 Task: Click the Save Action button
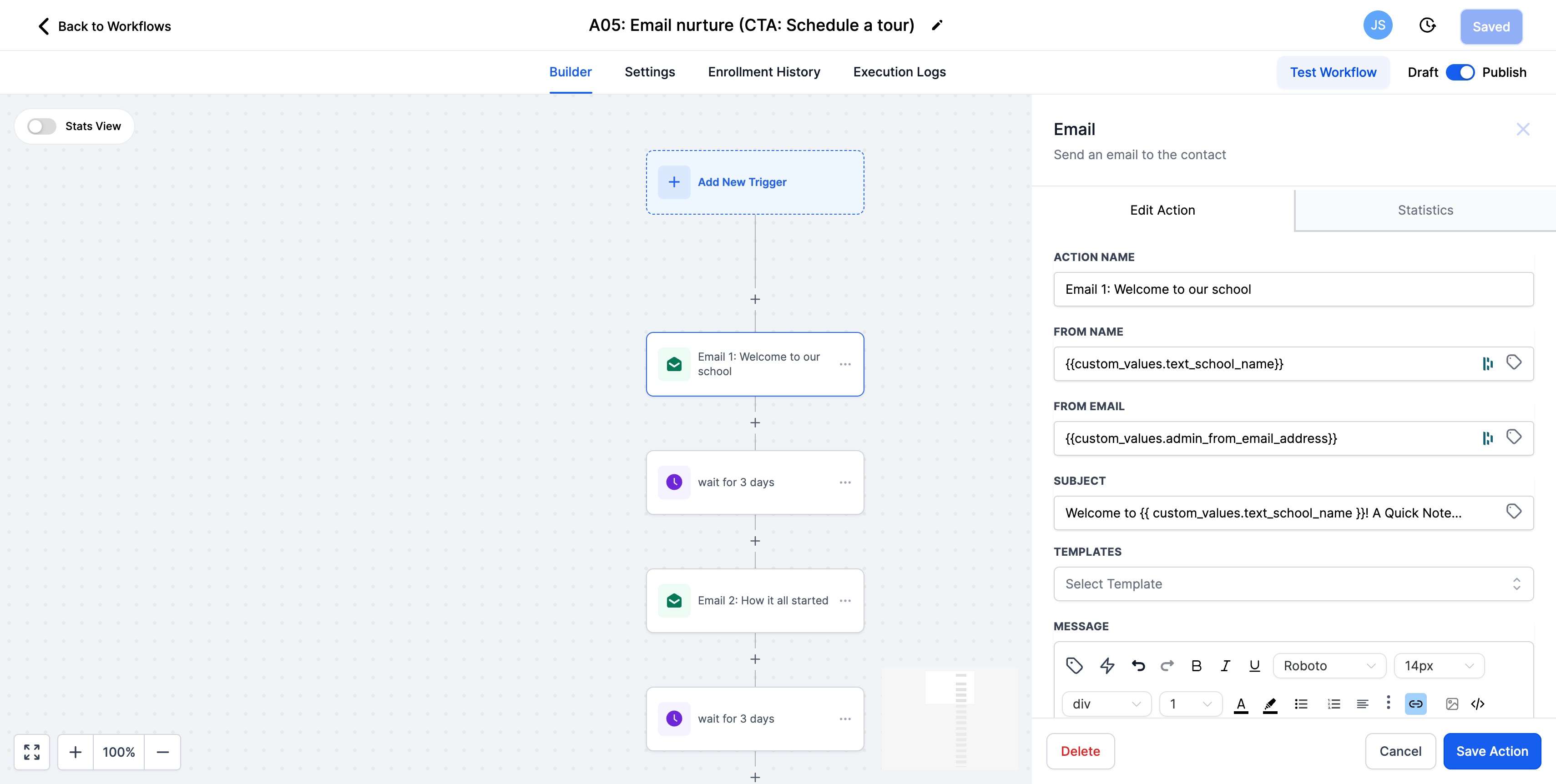[1492, 751]
